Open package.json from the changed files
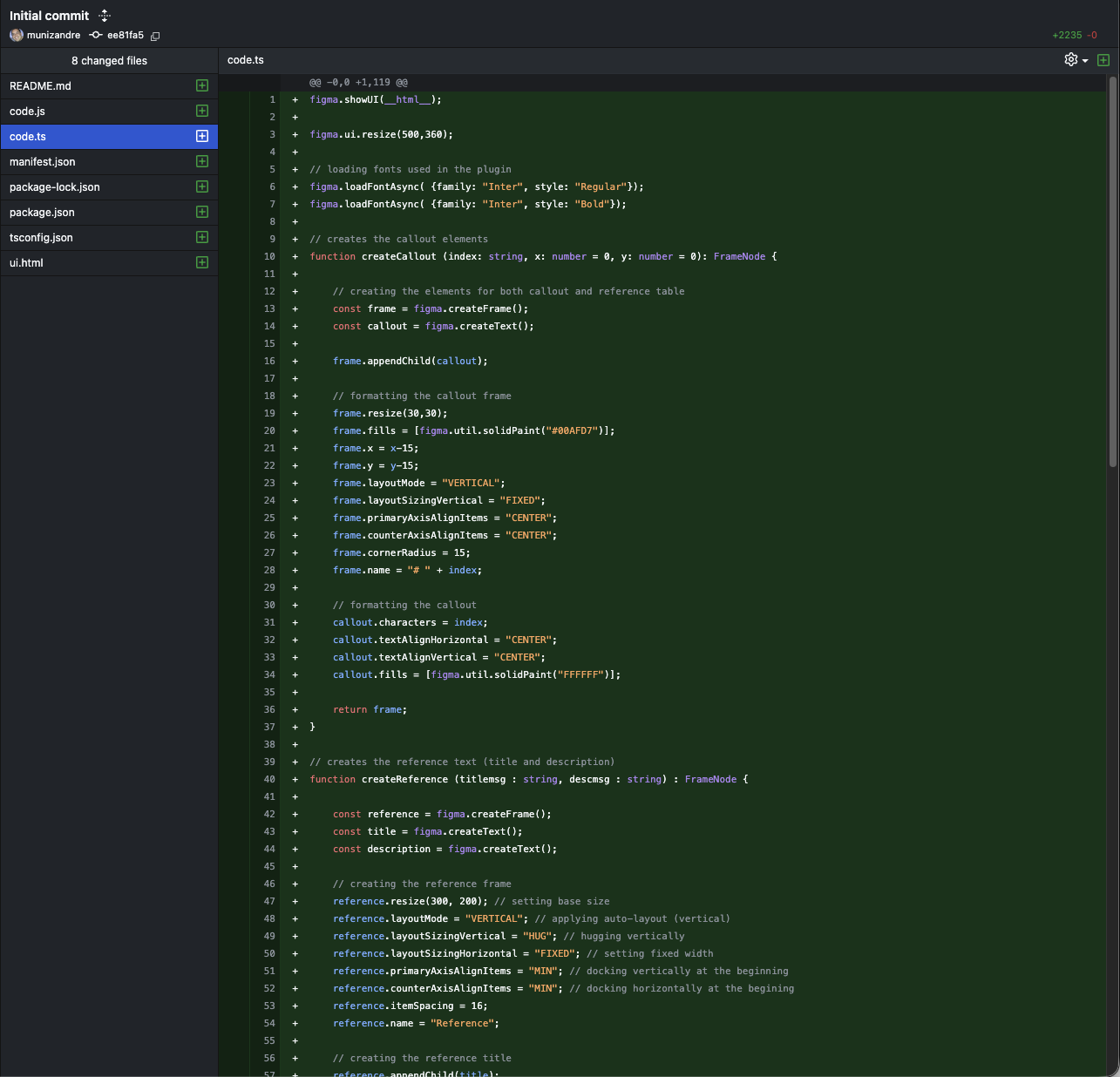The height and width of the screenshot is (1077, 1120). pos(42,213)
